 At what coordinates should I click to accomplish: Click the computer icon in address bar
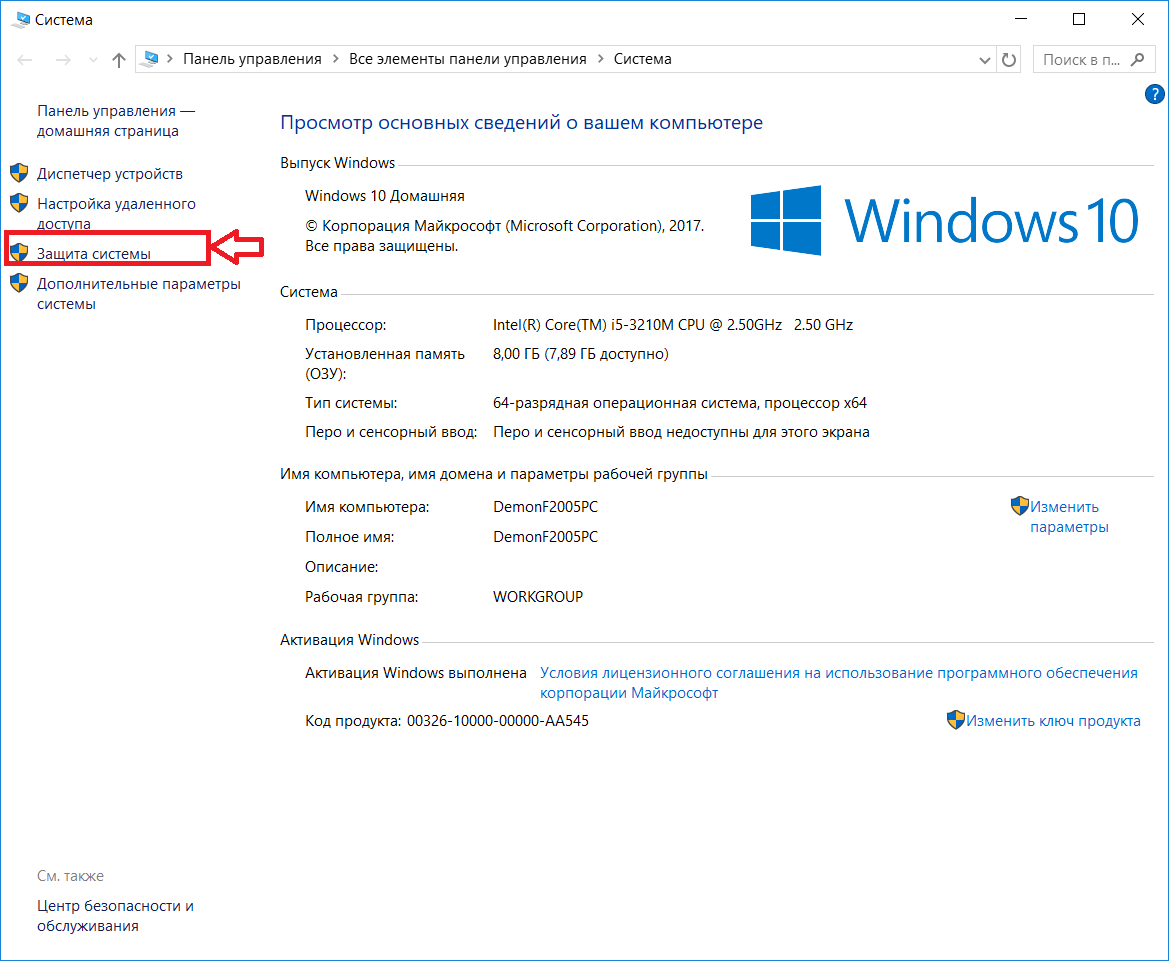pyautogui.click(x=151, y=59)
